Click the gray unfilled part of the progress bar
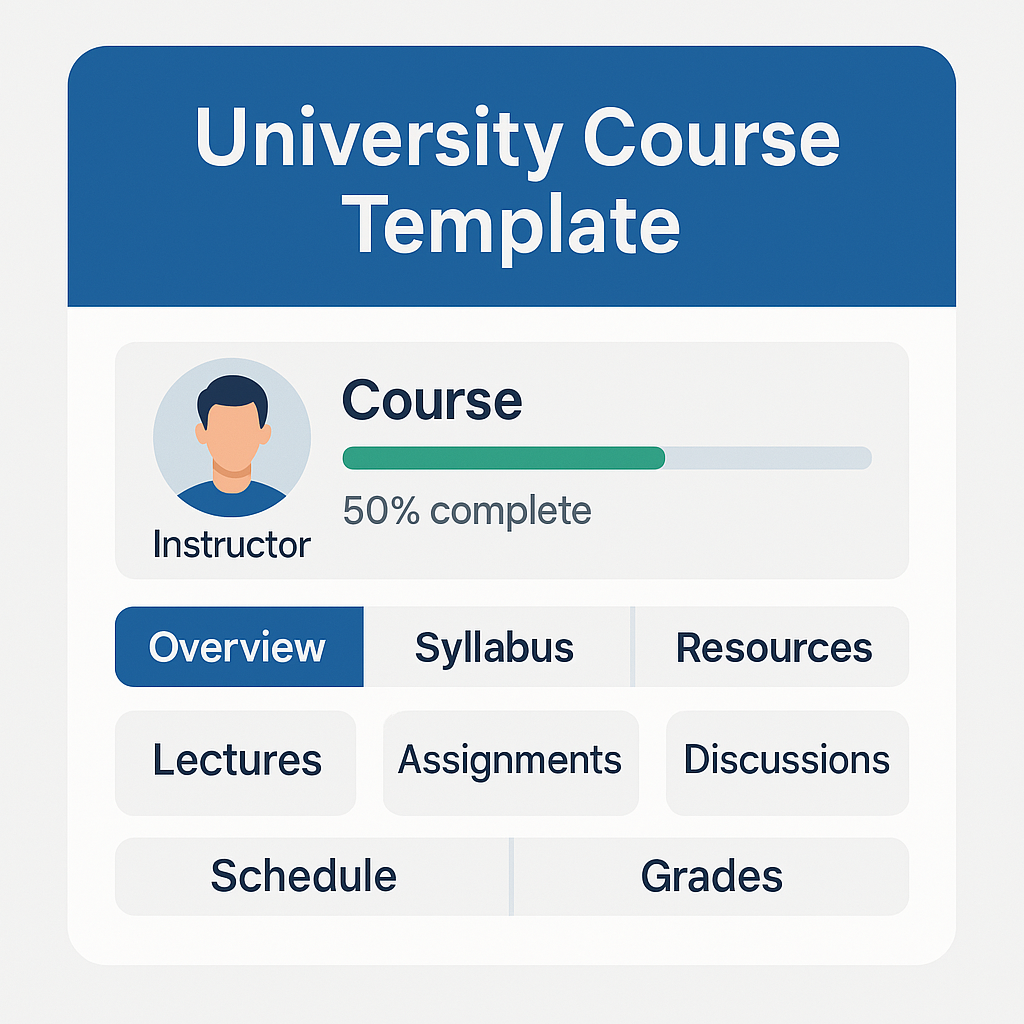 click(x=768, y=458)
